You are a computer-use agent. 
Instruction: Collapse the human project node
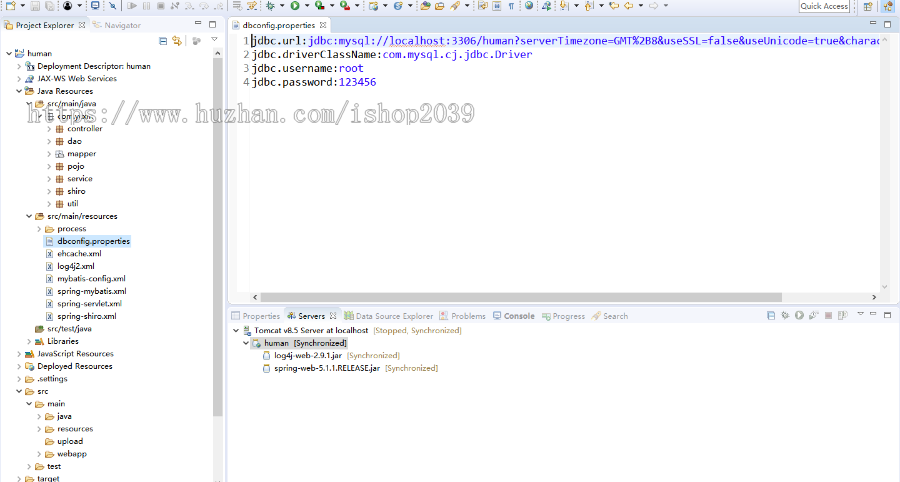(9, 53)
